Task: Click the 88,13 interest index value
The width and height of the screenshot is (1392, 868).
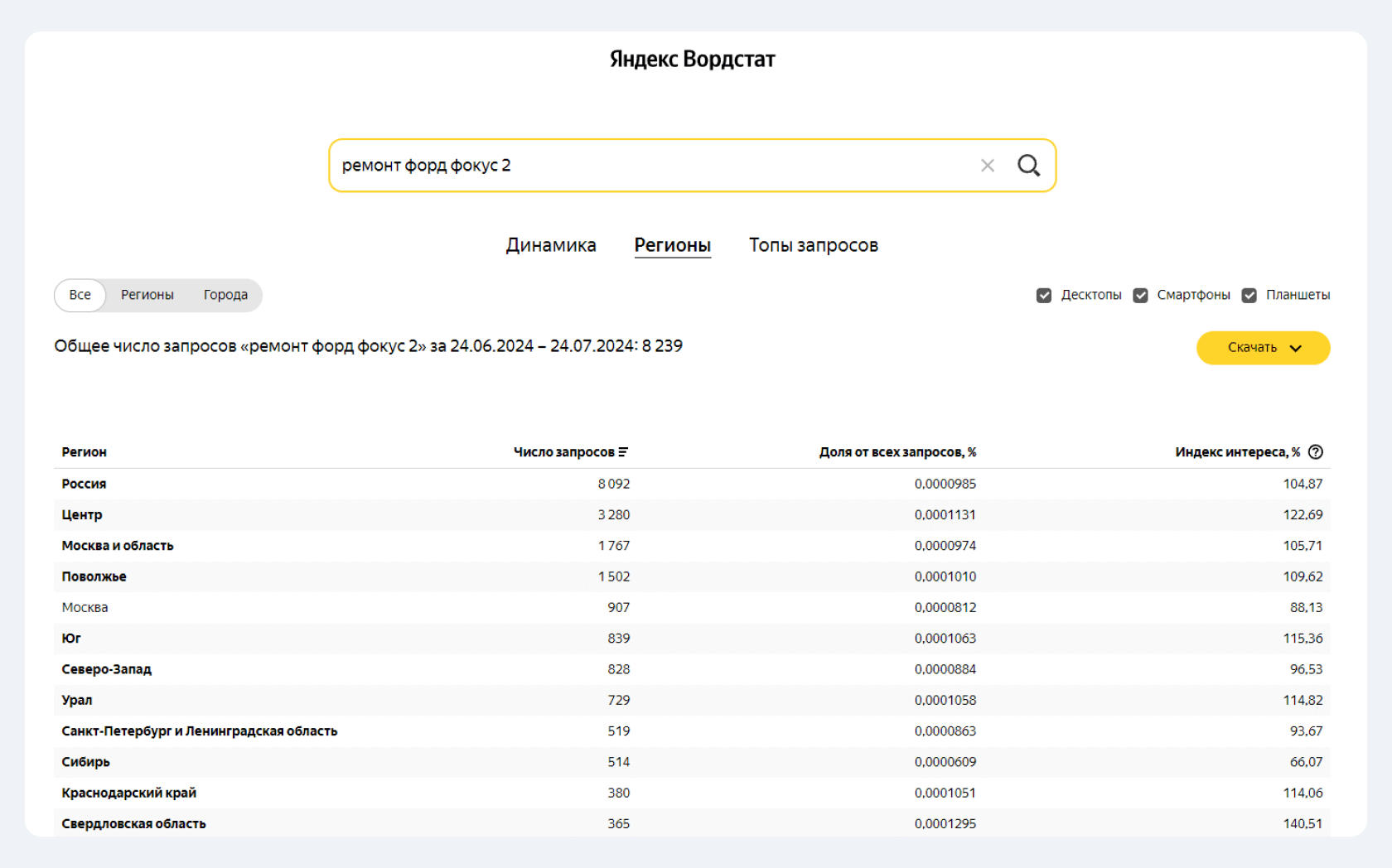Action: (x=1306, y=607)
